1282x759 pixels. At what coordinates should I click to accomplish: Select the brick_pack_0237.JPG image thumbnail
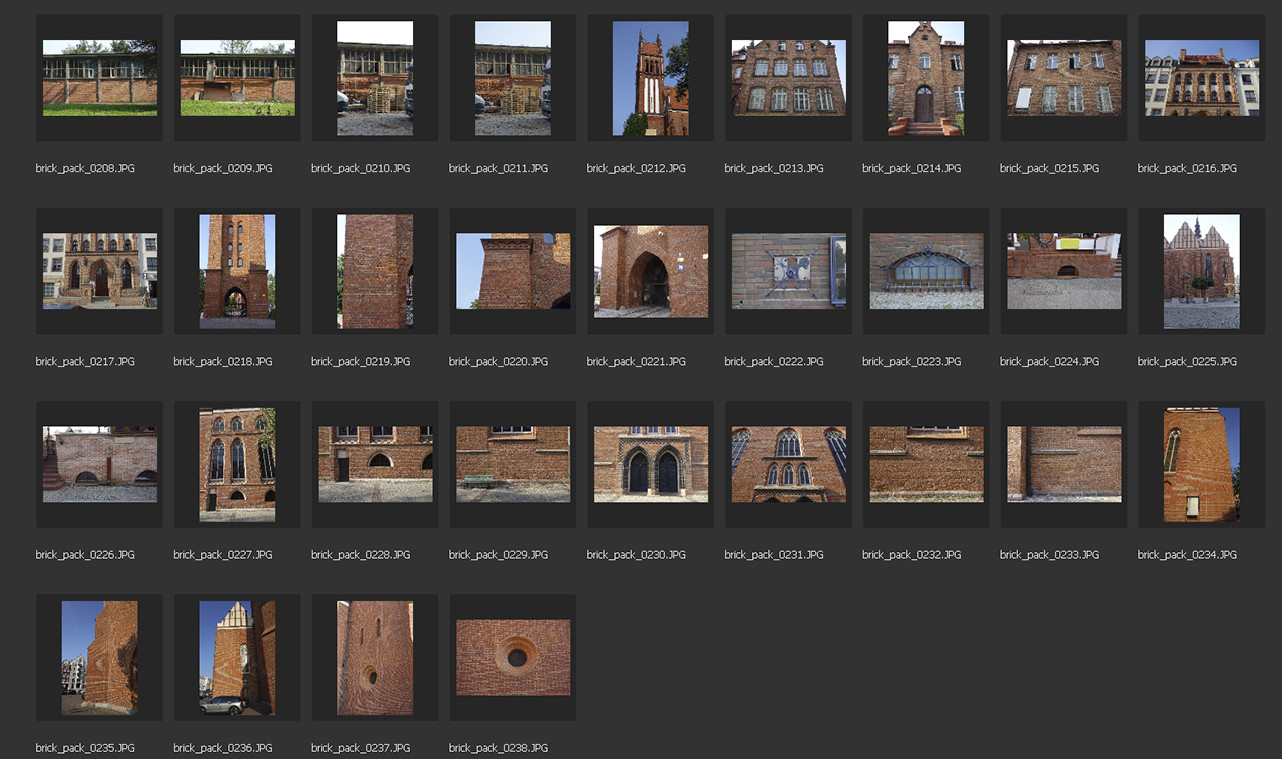(375, 657)
